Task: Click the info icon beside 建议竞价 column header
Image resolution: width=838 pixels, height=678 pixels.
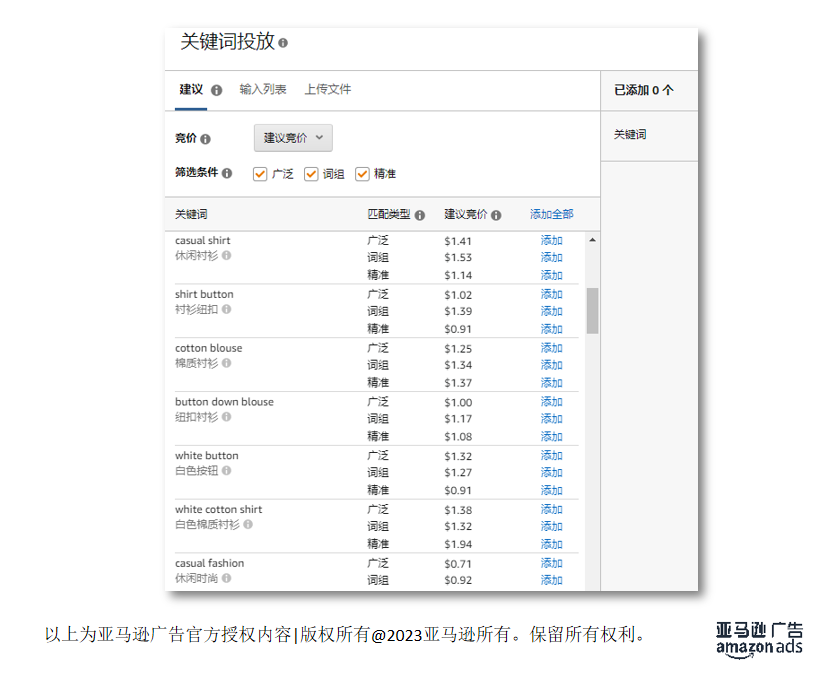Action: [495, 214]
